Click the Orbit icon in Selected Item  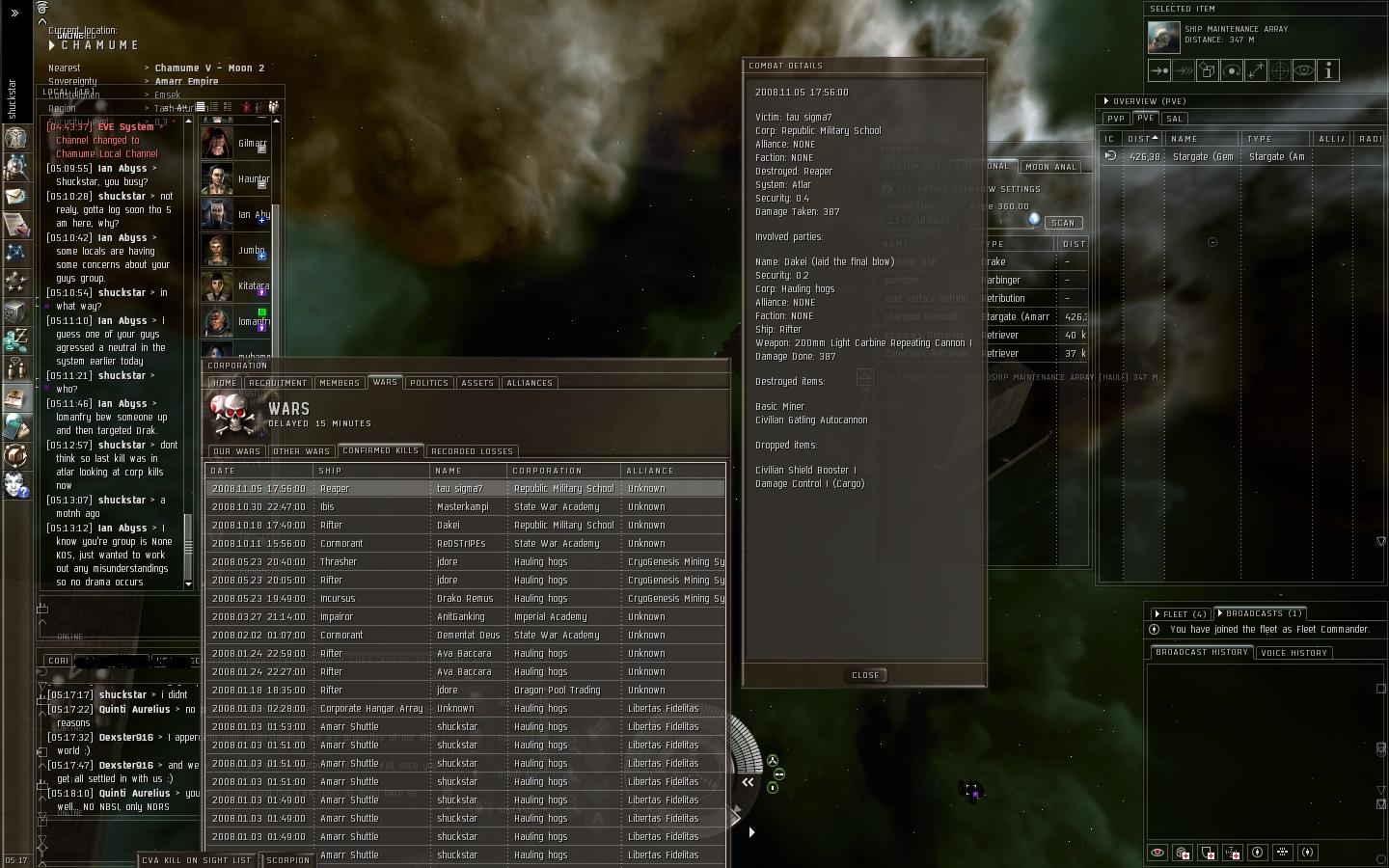(x=1232, y=70)
